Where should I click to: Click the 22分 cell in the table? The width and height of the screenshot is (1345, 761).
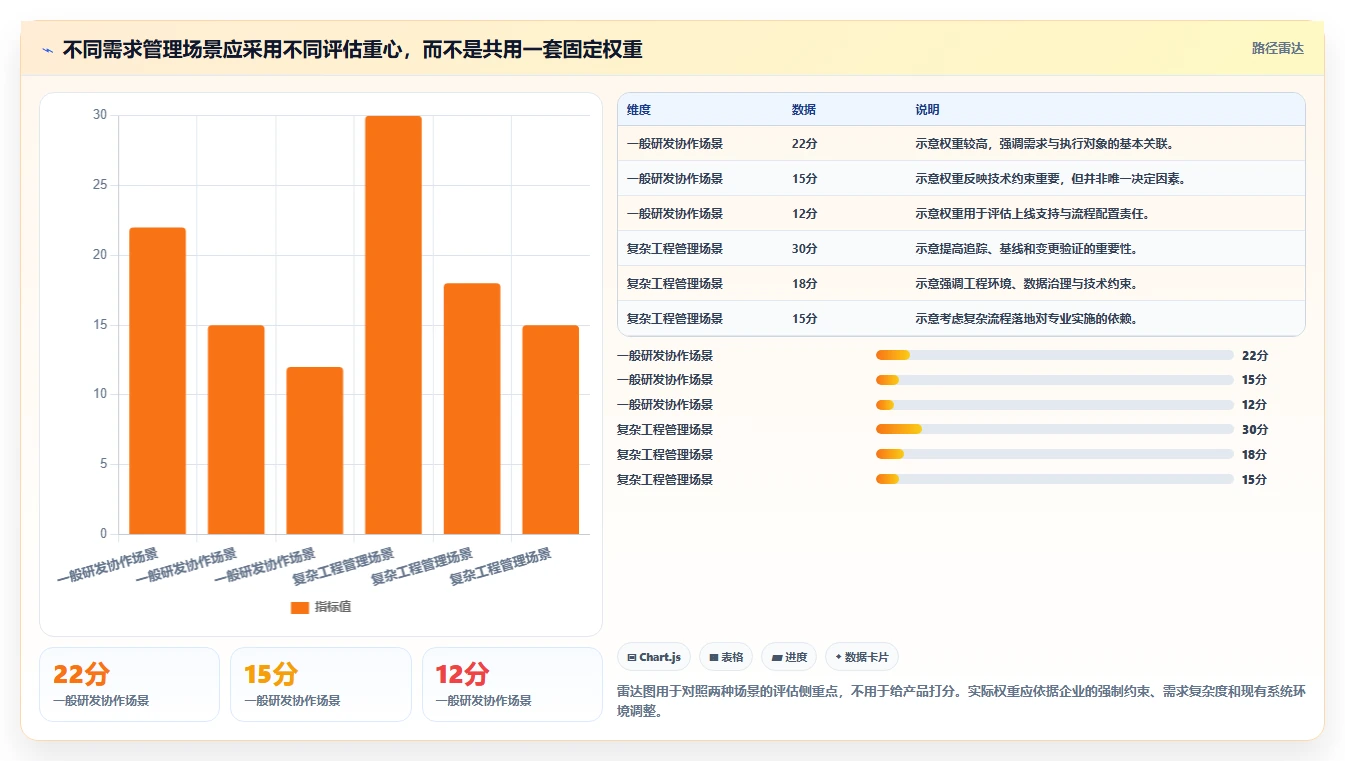(805, 144)
